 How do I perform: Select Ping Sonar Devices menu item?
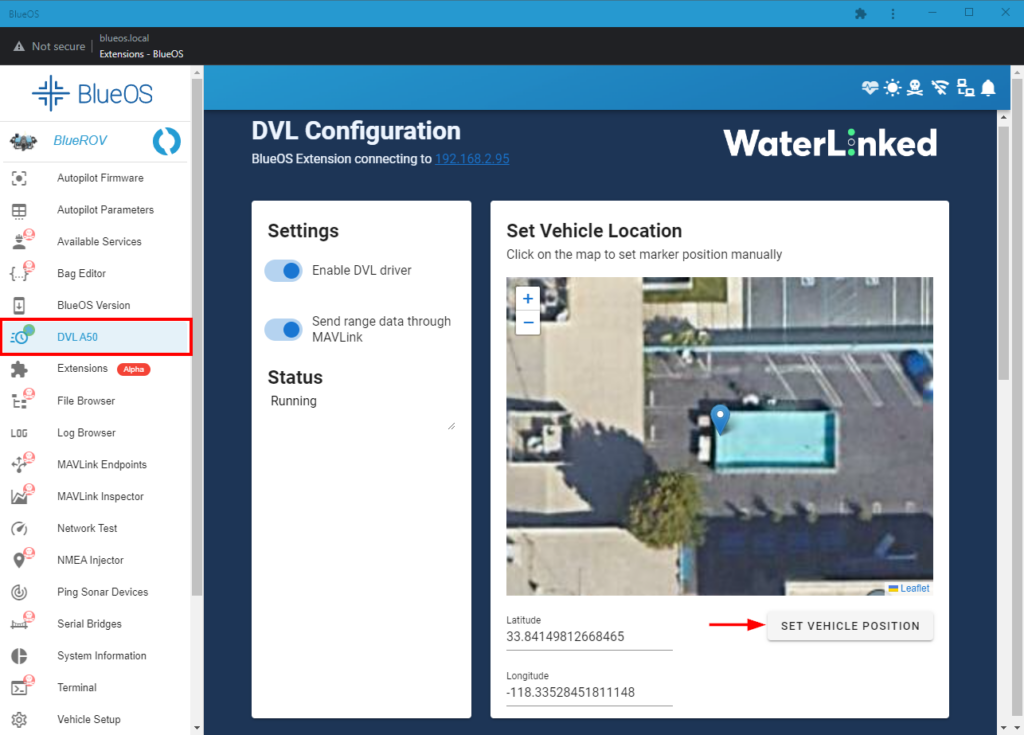tap(102, 592)
